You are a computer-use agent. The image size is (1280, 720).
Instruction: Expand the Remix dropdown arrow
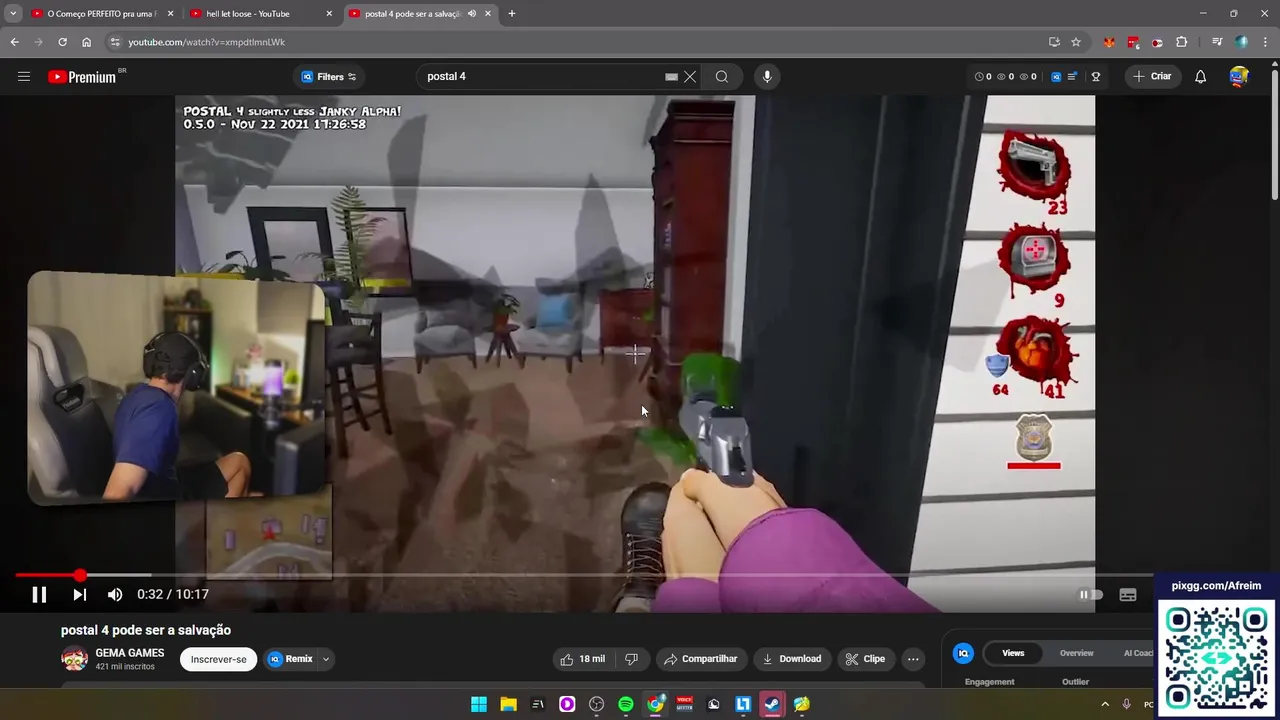pyautogui.click(x=325, y=659)
